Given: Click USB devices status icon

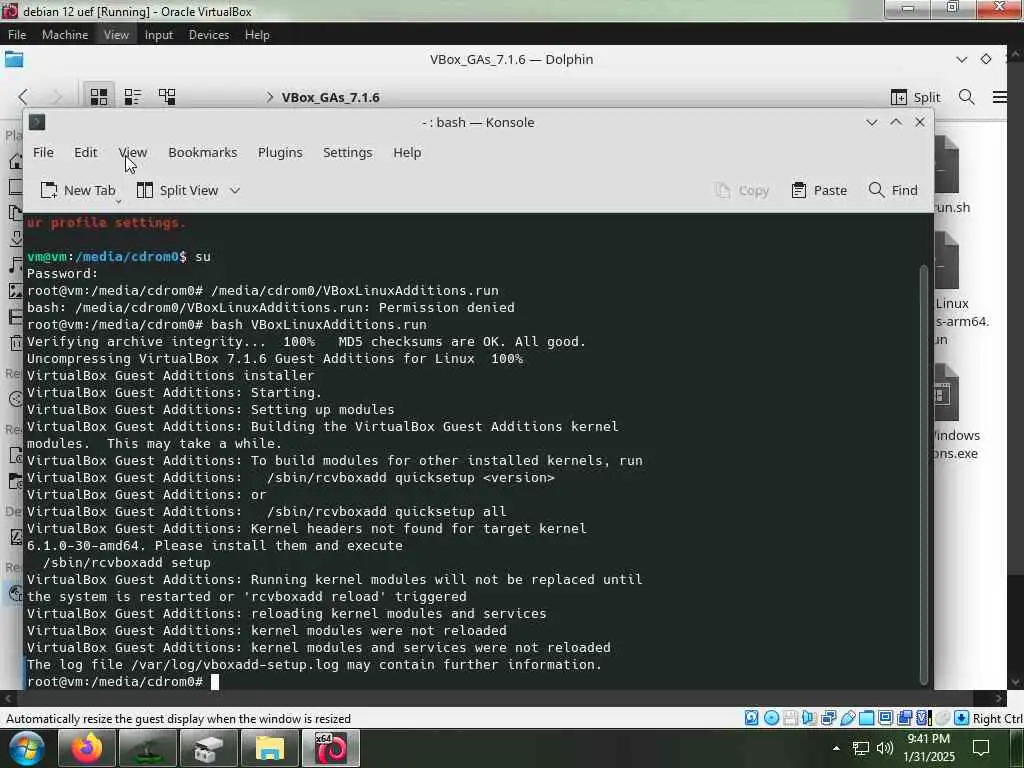Looking at the screenshot, I should click(x=848, y=718).
